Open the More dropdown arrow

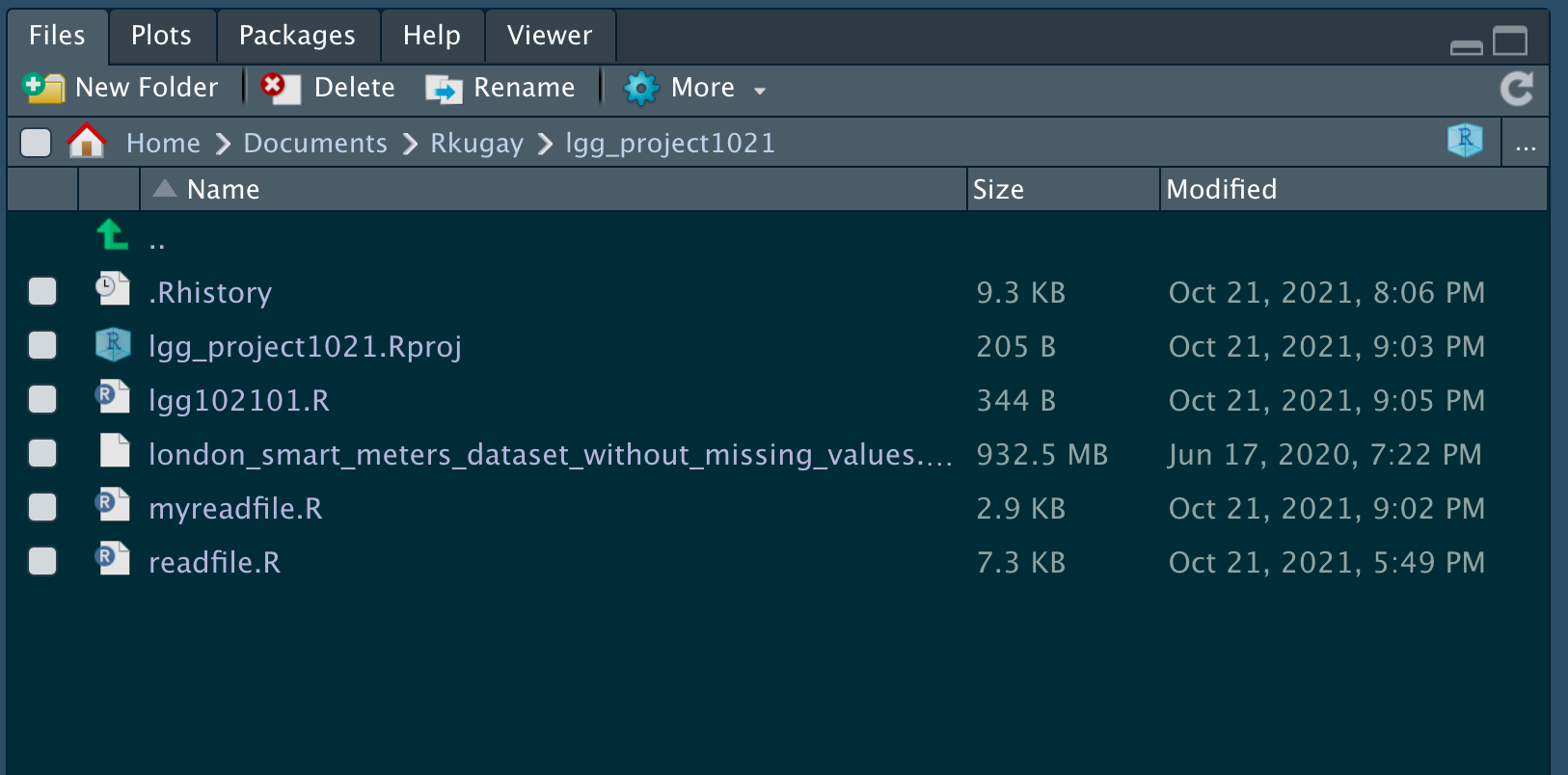click(x=760, y=91)
